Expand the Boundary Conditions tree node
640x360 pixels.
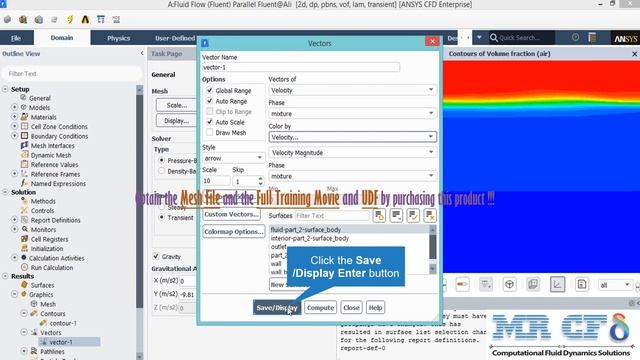pos(15,136)
